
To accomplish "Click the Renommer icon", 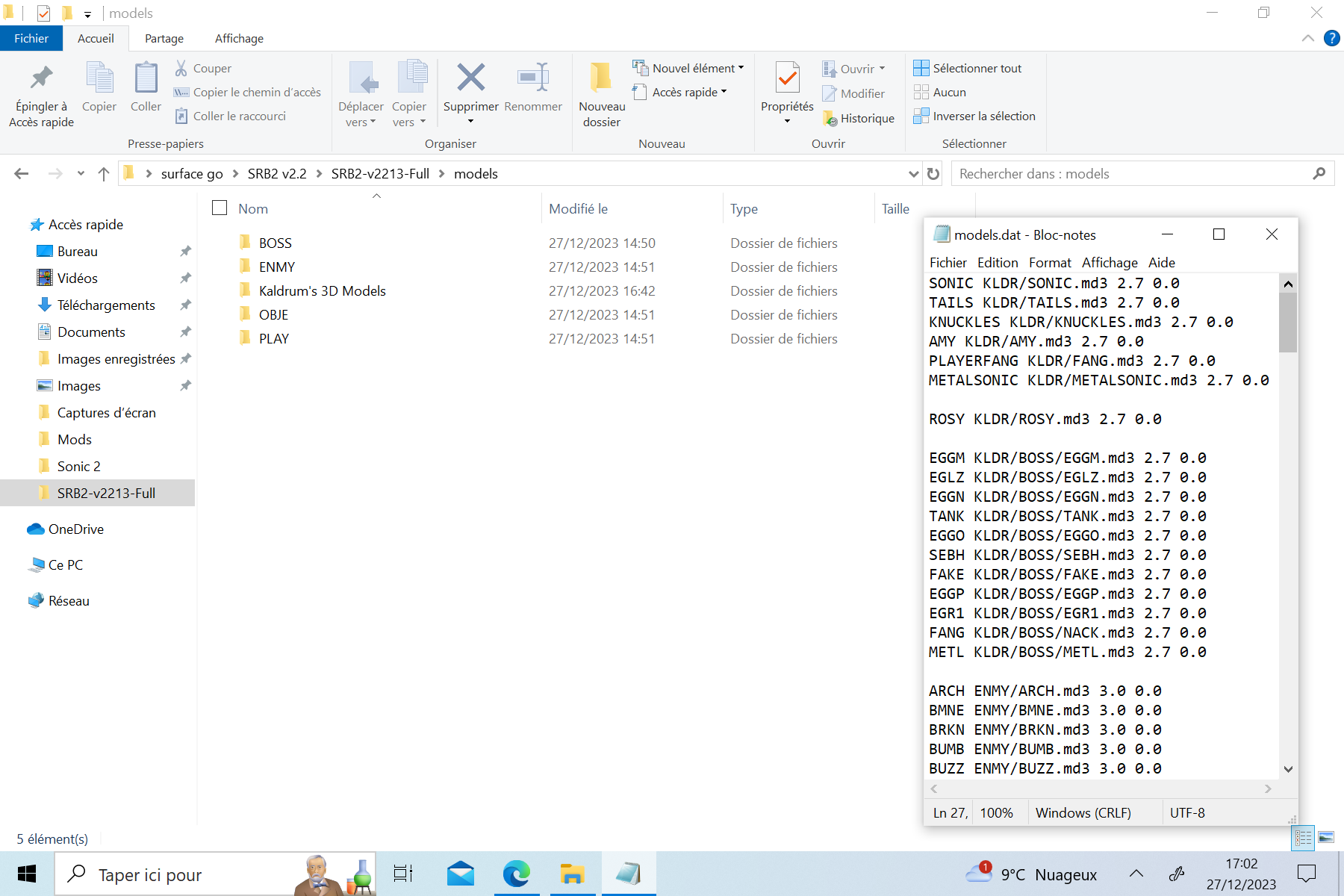I will pos(533,78).
